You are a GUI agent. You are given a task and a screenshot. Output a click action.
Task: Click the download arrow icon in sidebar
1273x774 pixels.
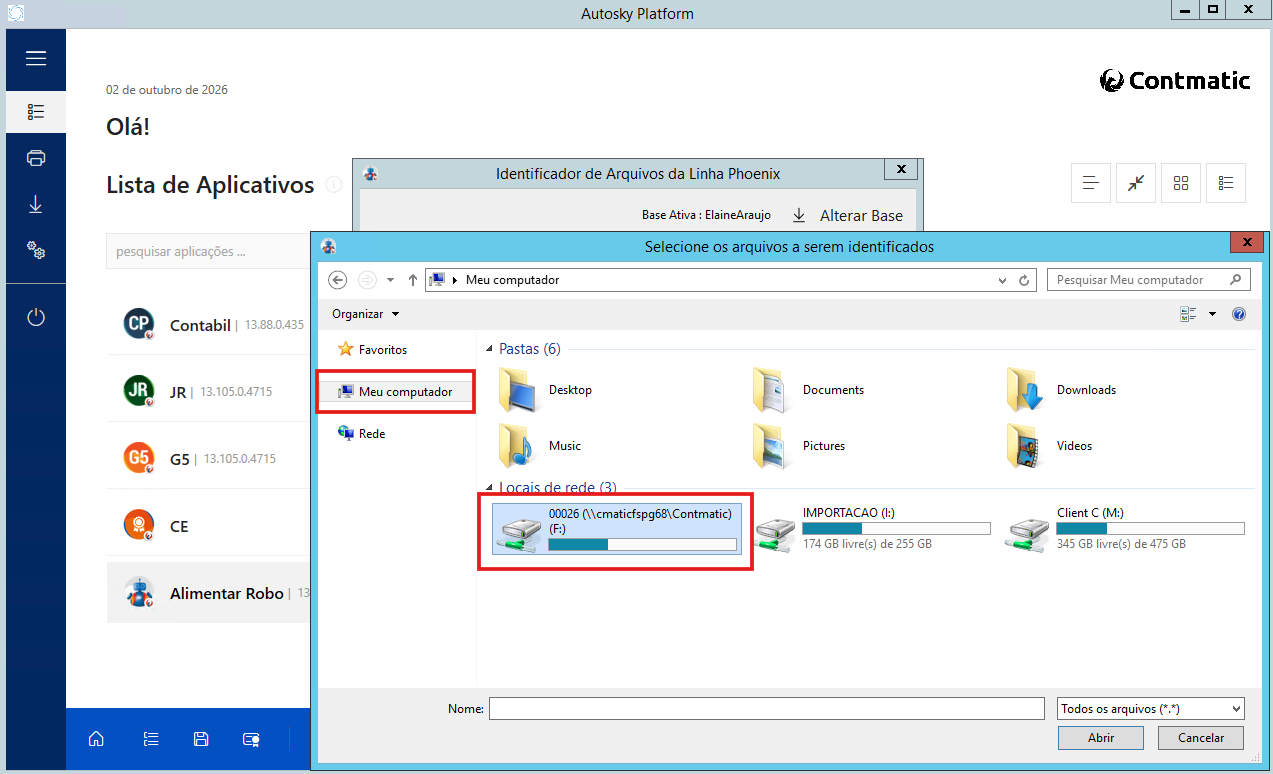click(36, 204)
